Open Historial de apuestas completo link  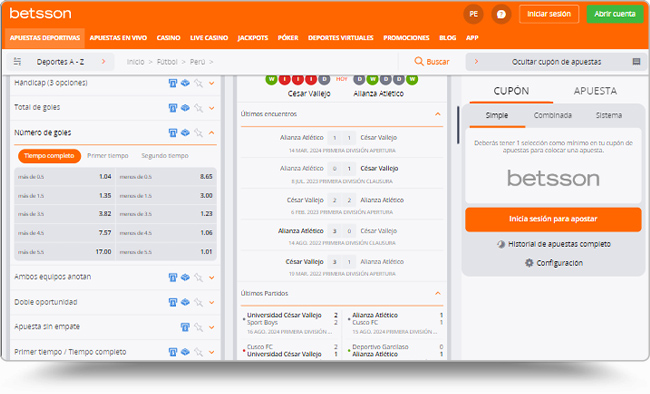pos(559,244)
